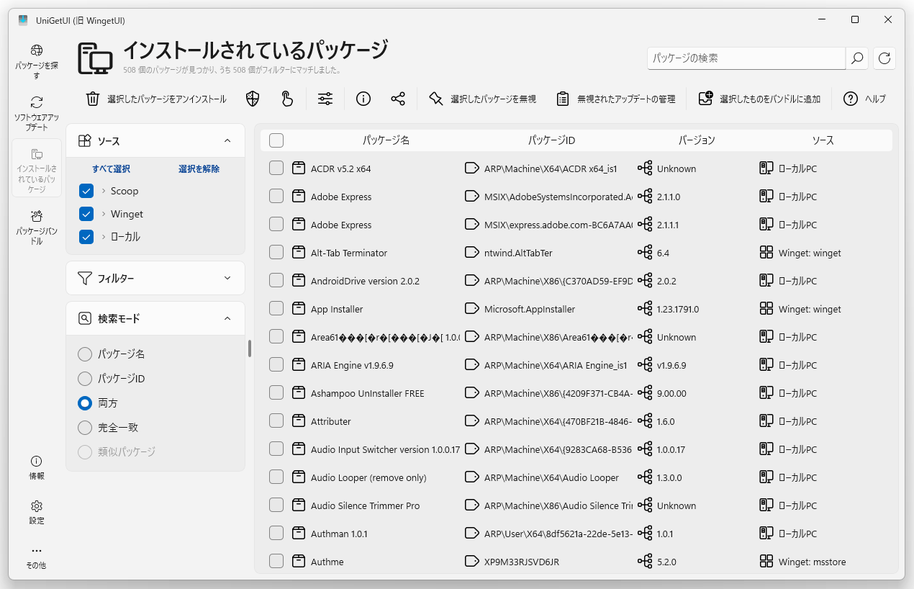This screenshot has height=589, width=914.
Task: Check the ACDR v5.2 x64 row checkbox
Action: point(276,168)
